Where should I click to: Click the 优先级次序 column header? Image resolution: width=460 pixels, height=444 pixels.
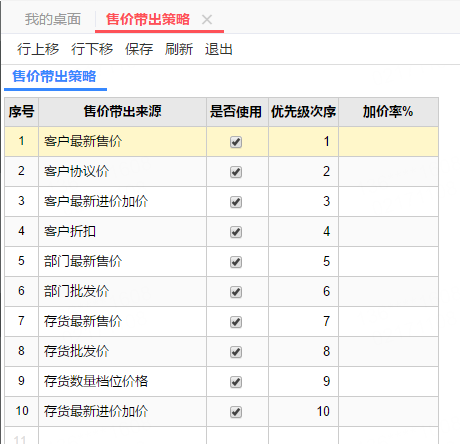(303, 112)
